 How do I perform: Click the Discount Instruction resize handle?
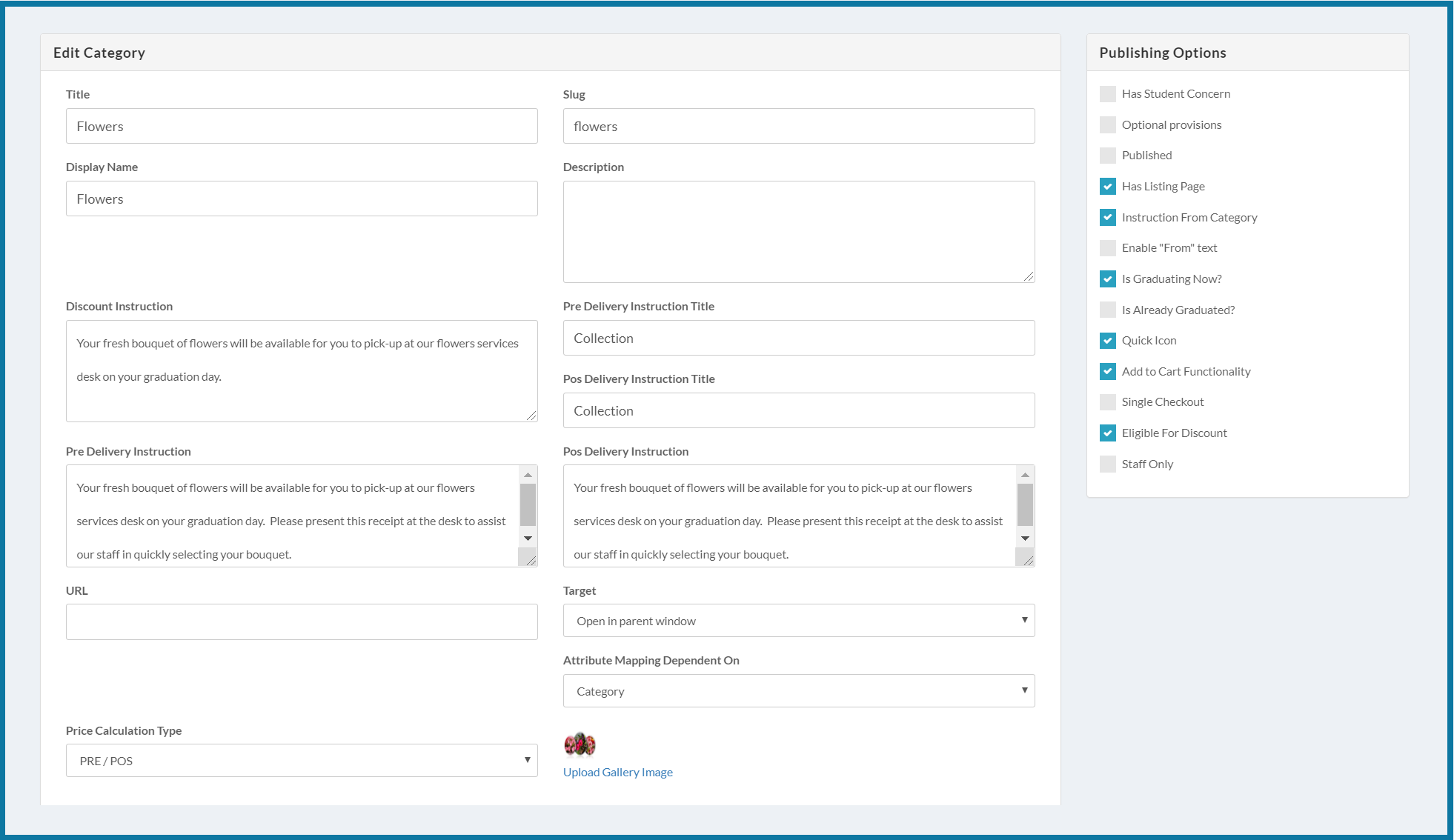coord(531,416)
